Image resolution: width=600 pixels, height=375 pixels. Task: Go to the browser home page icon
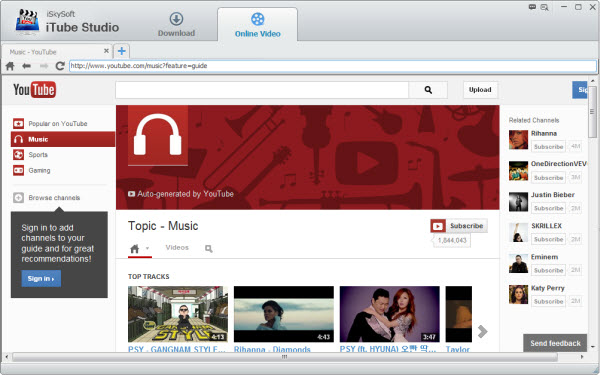pos(10,66)
